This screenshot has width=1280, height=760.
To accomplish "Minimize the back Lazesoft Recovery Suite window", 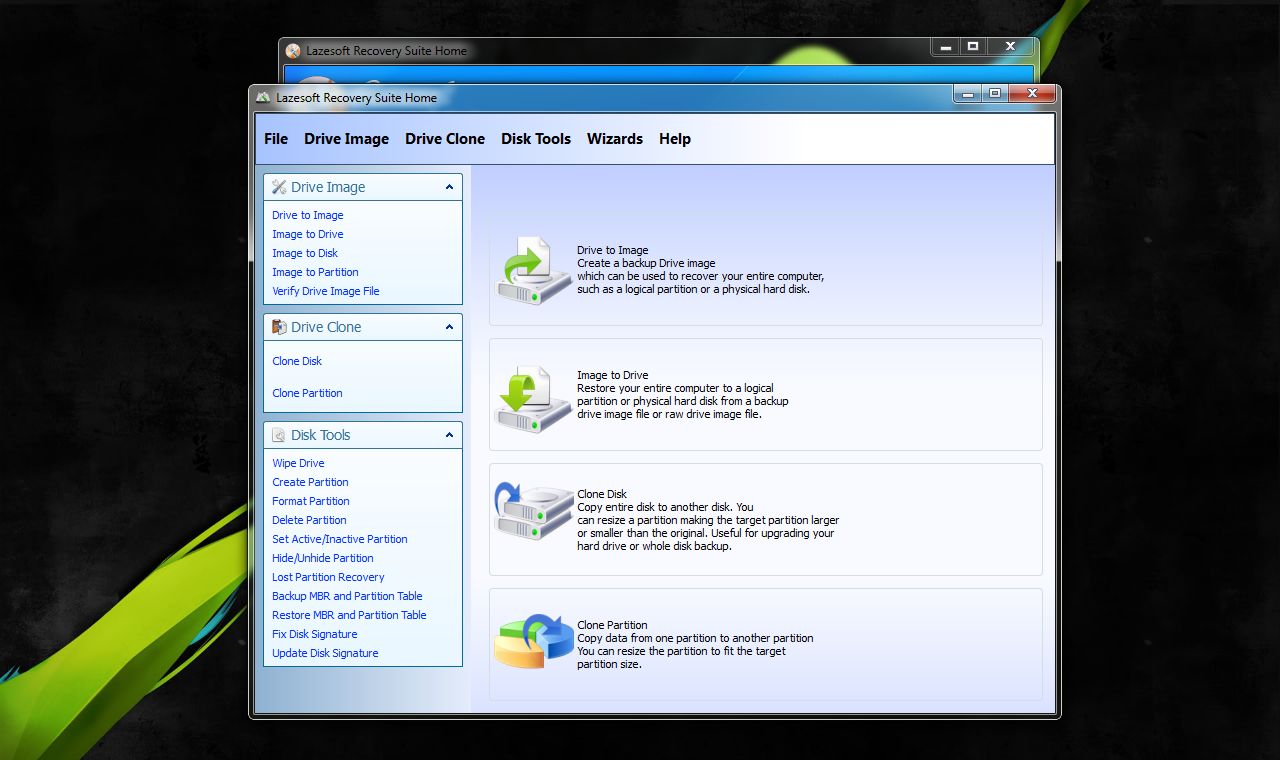I will tap(946, 47).
